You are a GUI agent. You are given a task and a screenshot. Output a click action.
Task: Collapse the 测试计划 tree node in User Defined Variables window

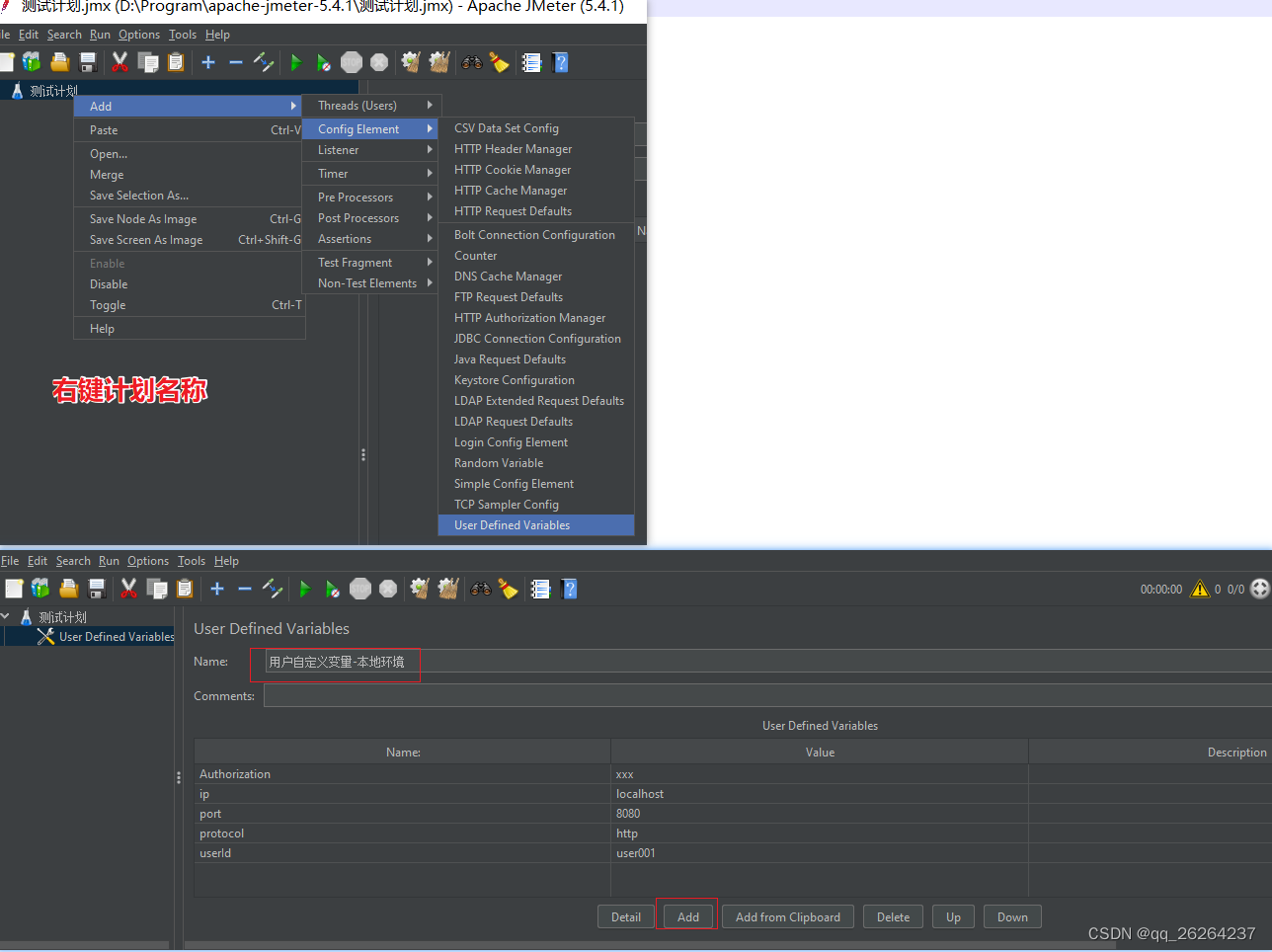[x=6, y=616]
